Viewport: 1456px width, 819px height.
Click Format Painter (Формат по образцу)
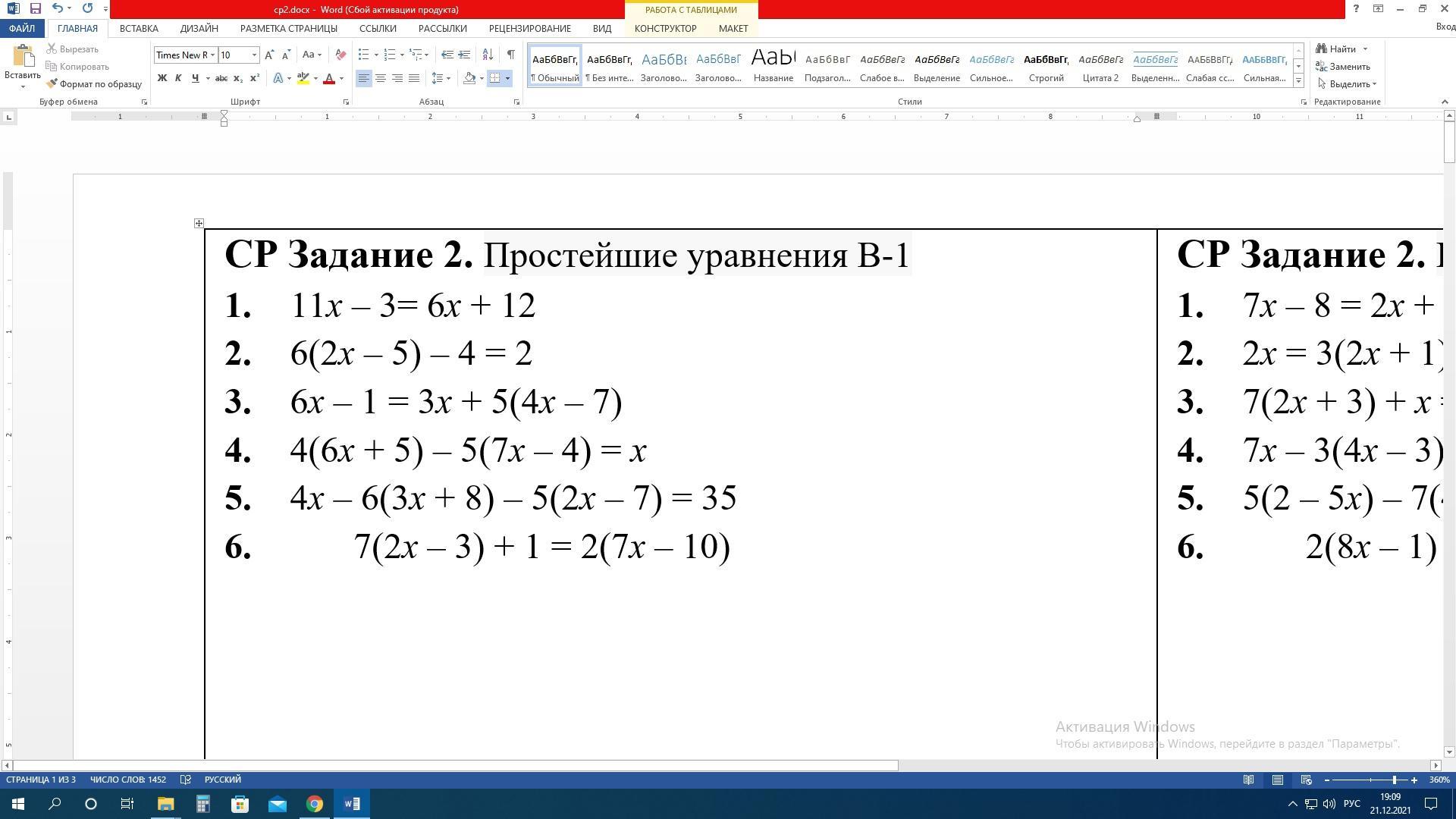pyautogui.click(x=94, y=84)
